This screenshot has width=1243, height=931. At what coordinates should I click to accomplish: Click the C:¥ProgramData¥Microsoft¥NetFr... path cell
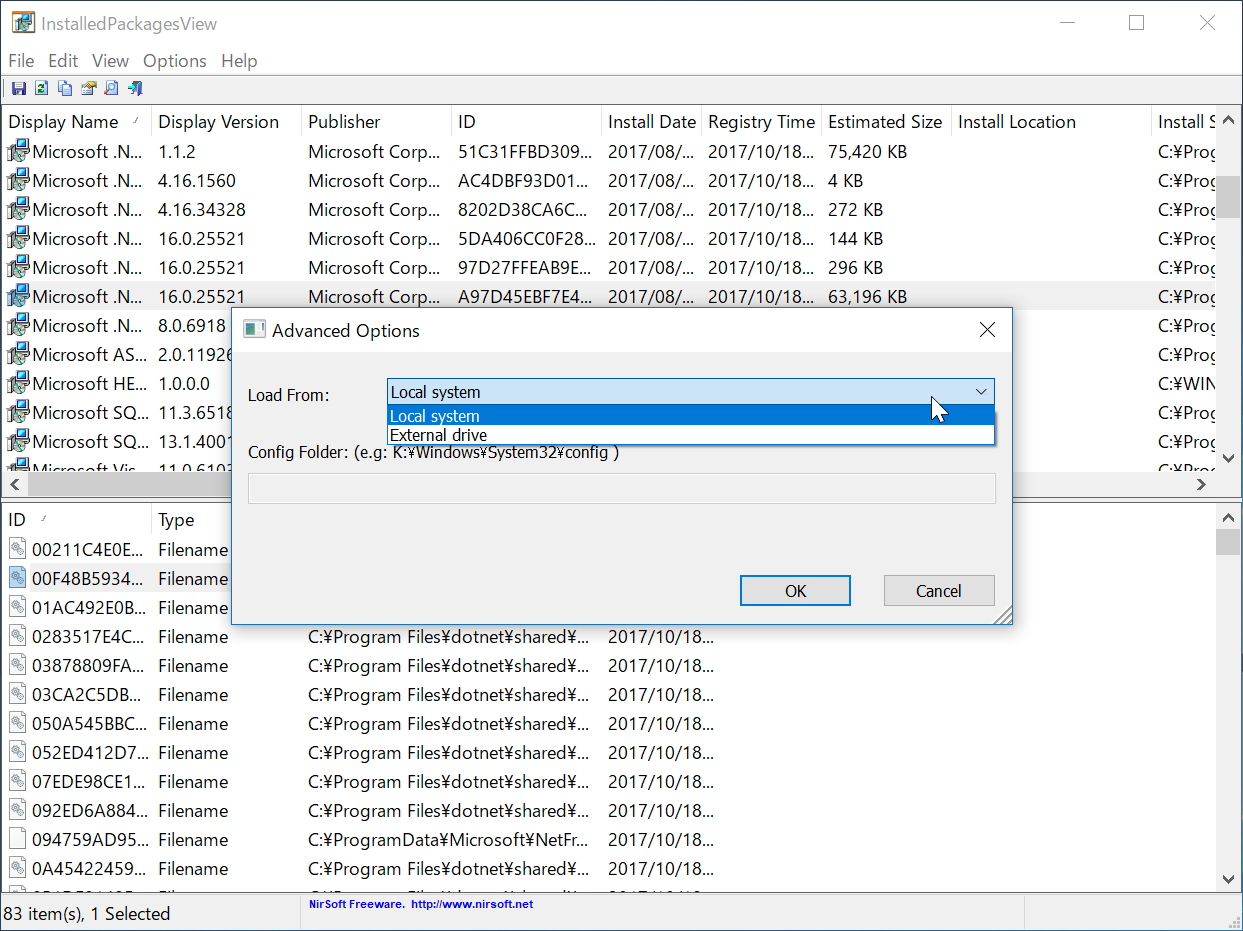[x=449, y=839]
